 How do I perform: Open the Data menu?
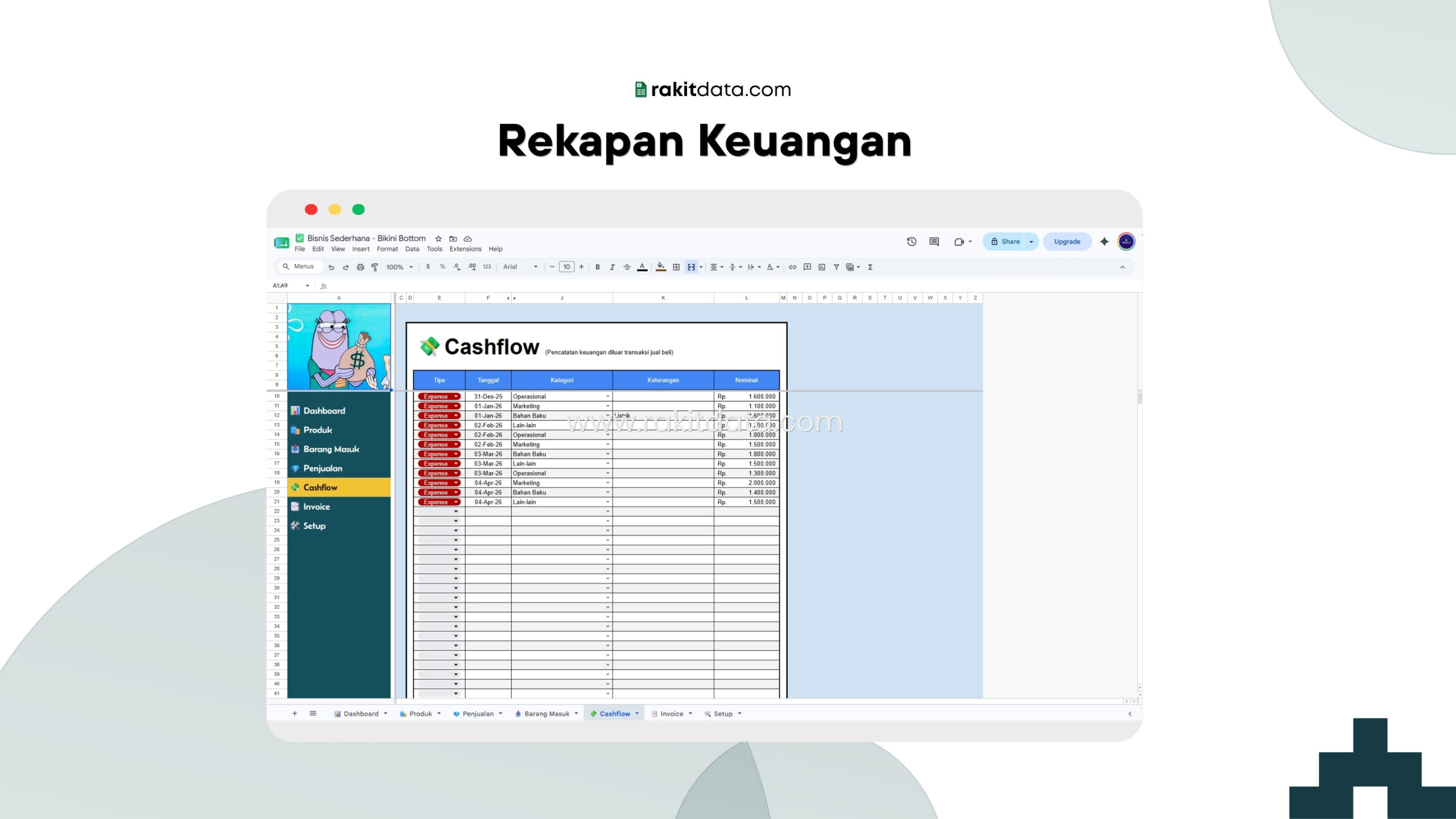412,249
